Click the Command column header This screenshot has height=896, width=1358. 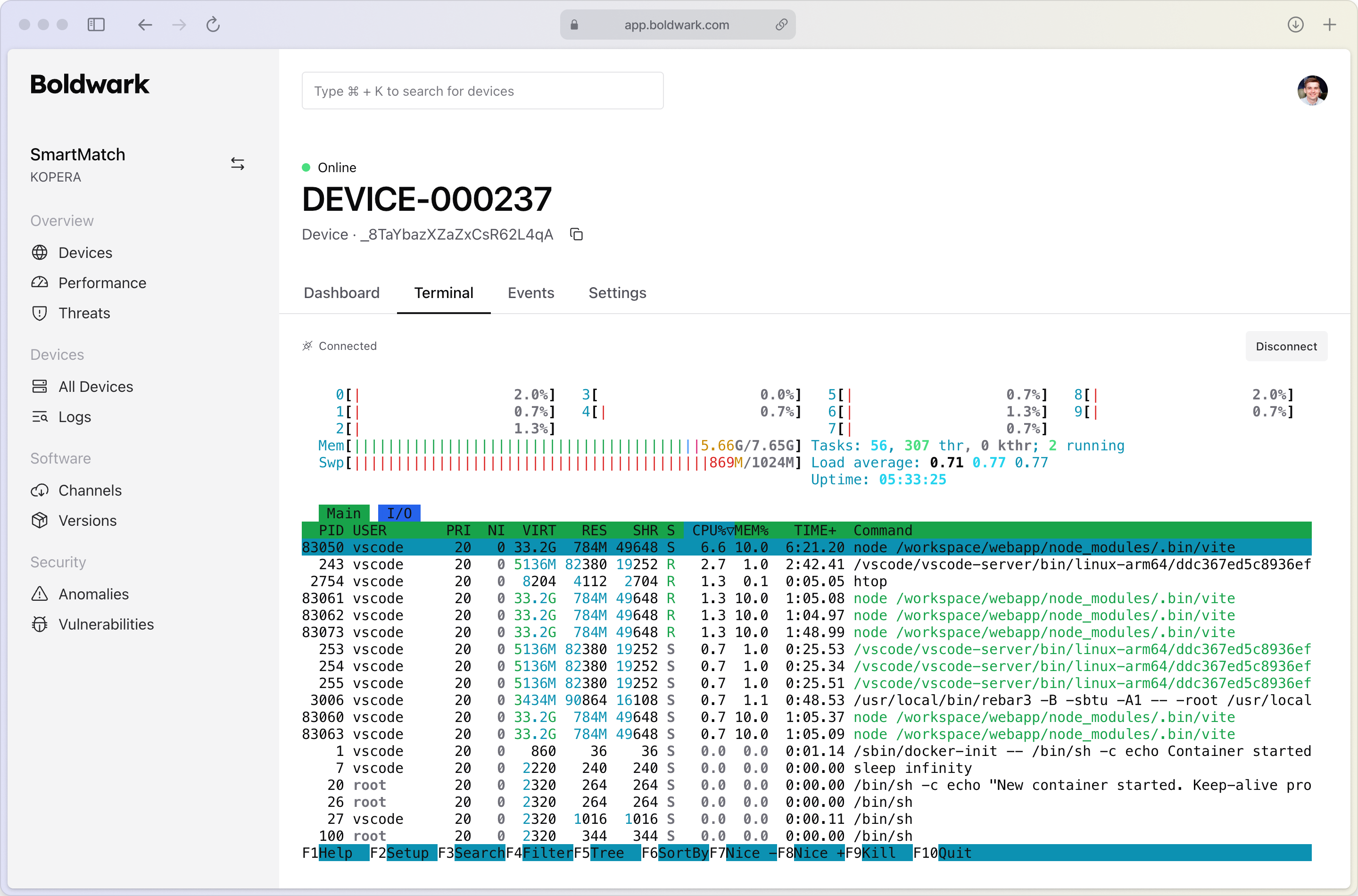(x=883, y=530)
